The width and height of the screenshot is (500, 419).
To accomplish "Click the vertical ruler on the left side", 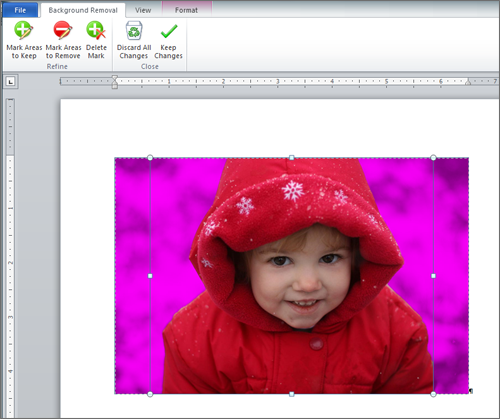I will (10, 257).
